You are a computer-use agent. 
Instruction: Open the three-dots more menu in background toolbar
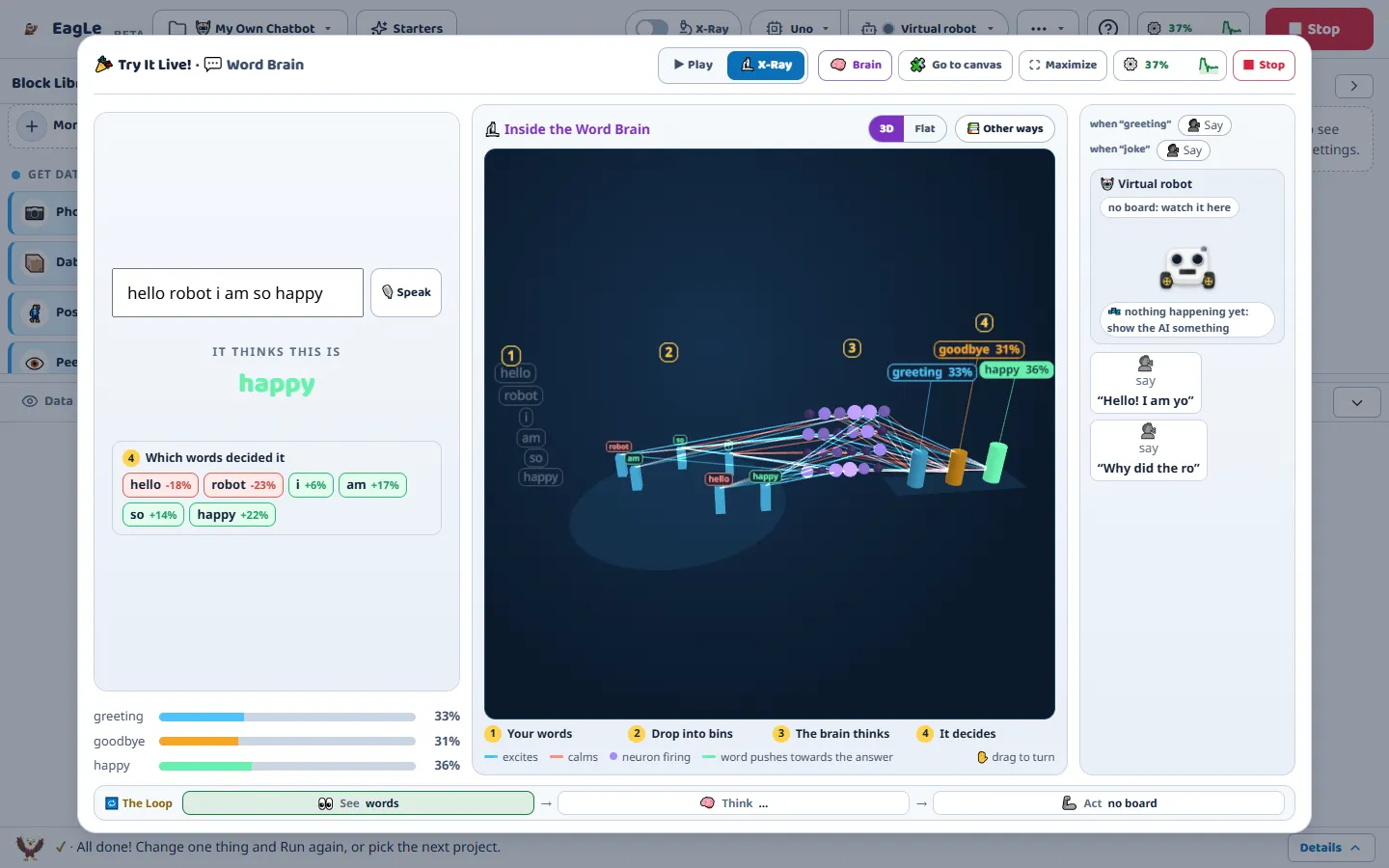pos(1048,28)
